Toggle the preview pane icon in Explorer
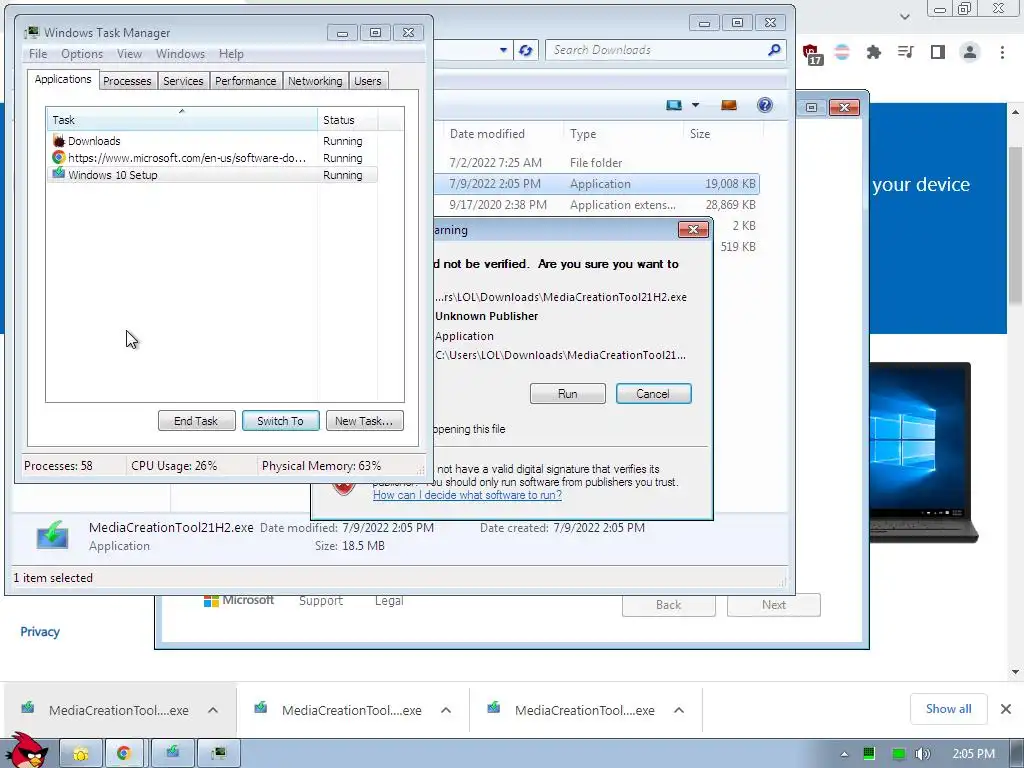This screenshot has width=1024, height=768. coord(729,105)
